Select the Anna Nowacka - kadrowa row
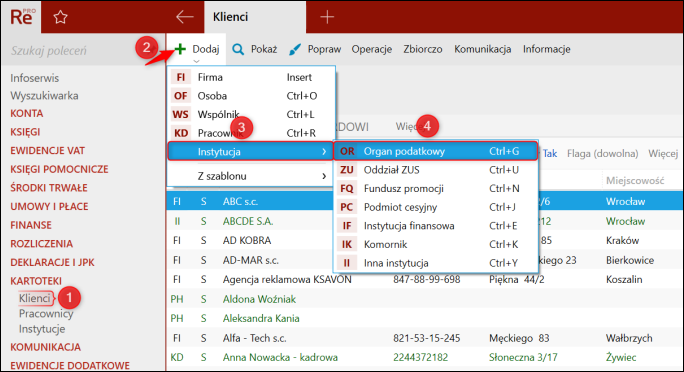Image resolution: width=684 pixels, height=372 pixels. 424,358
